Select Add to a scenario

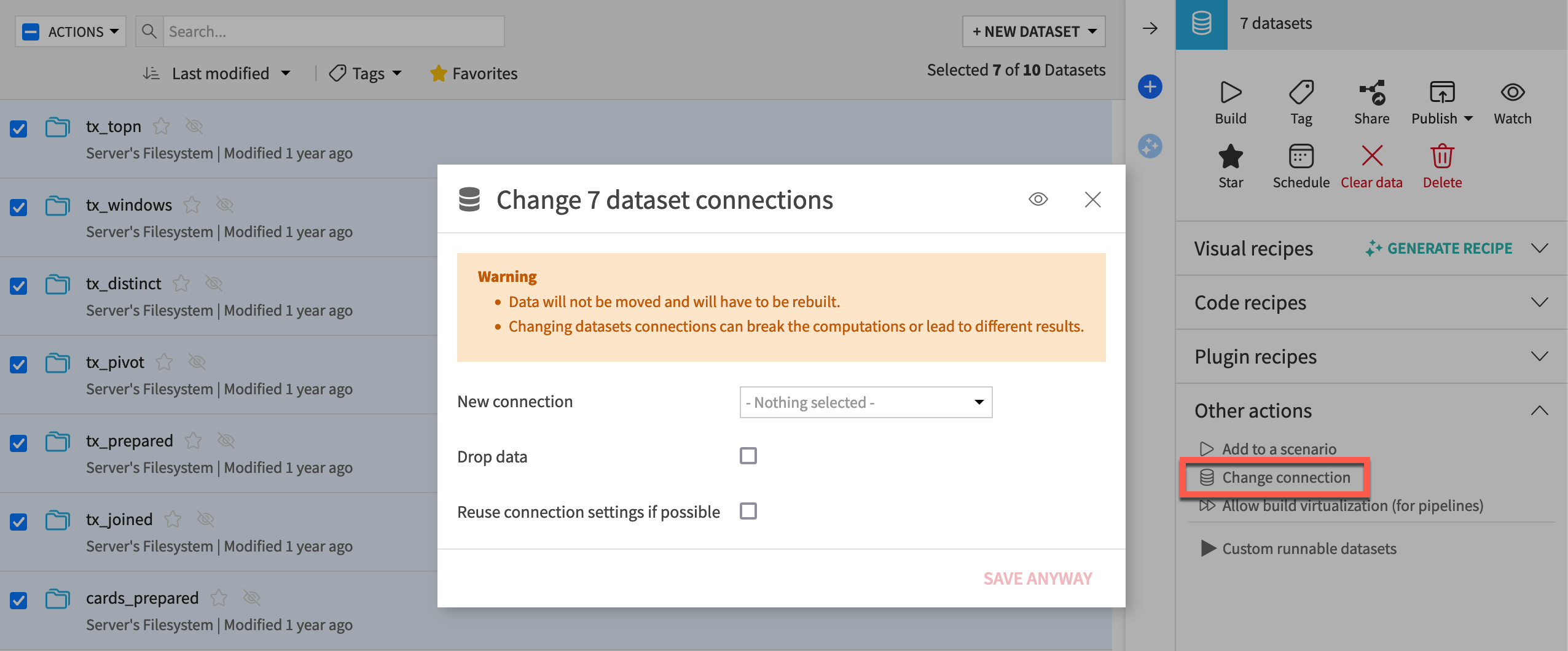(x=1279, y=448)
